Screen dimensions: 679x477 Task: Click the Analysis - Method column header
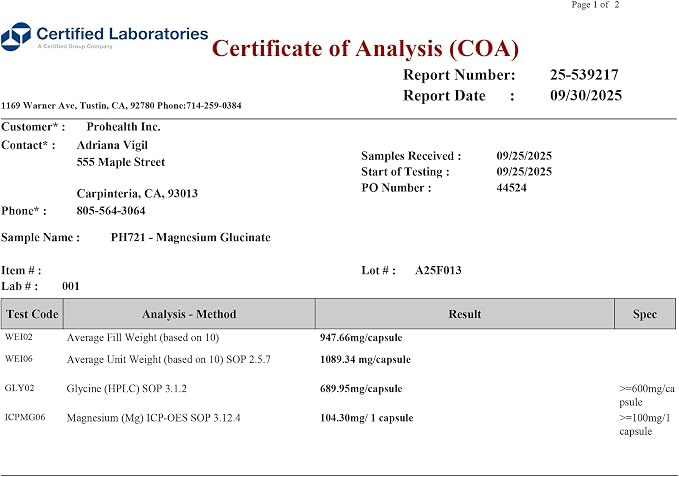pyautogui.click(x=189, y=314)
